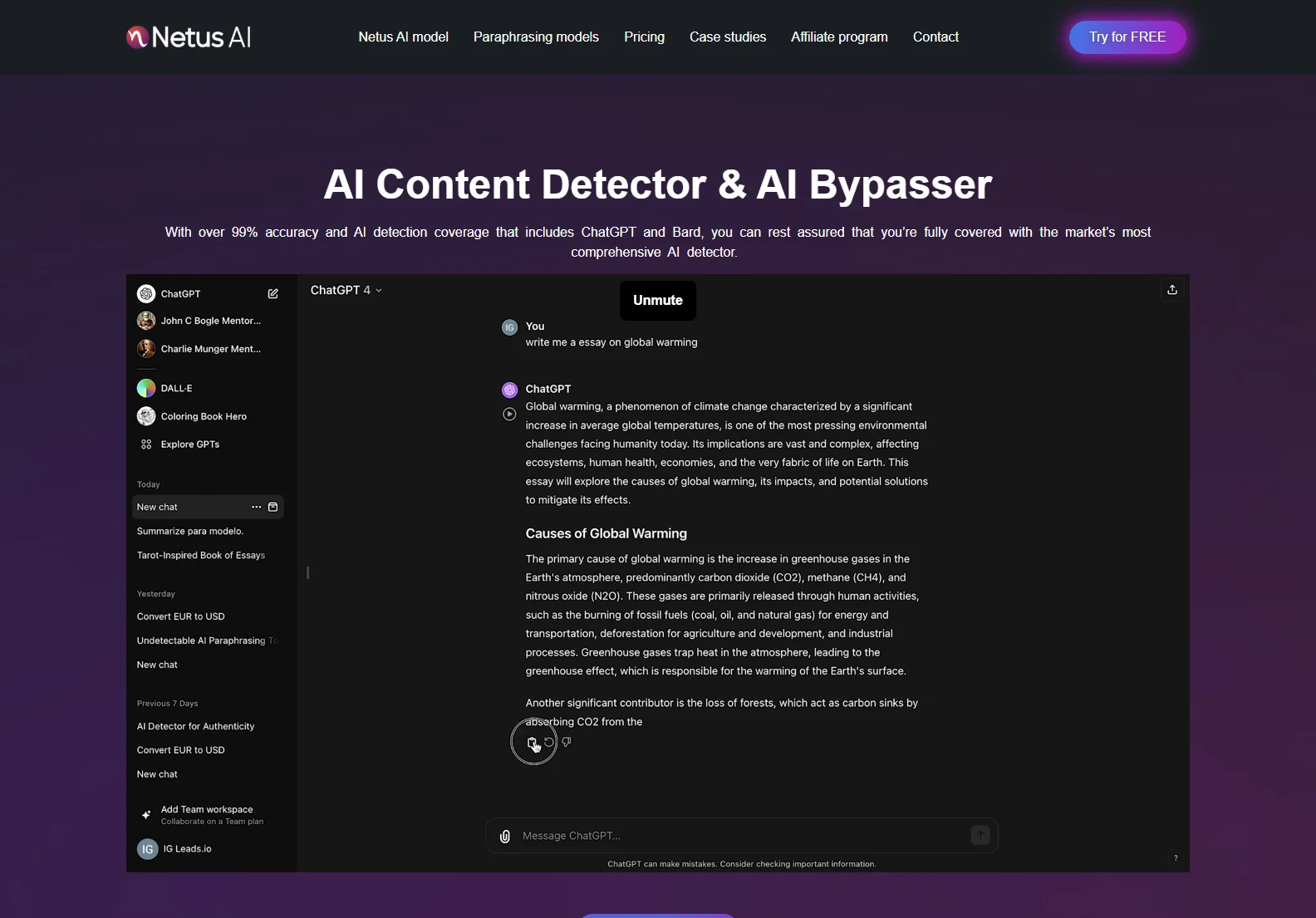Open the Paraphrasing models menu item

coord(536,37)
